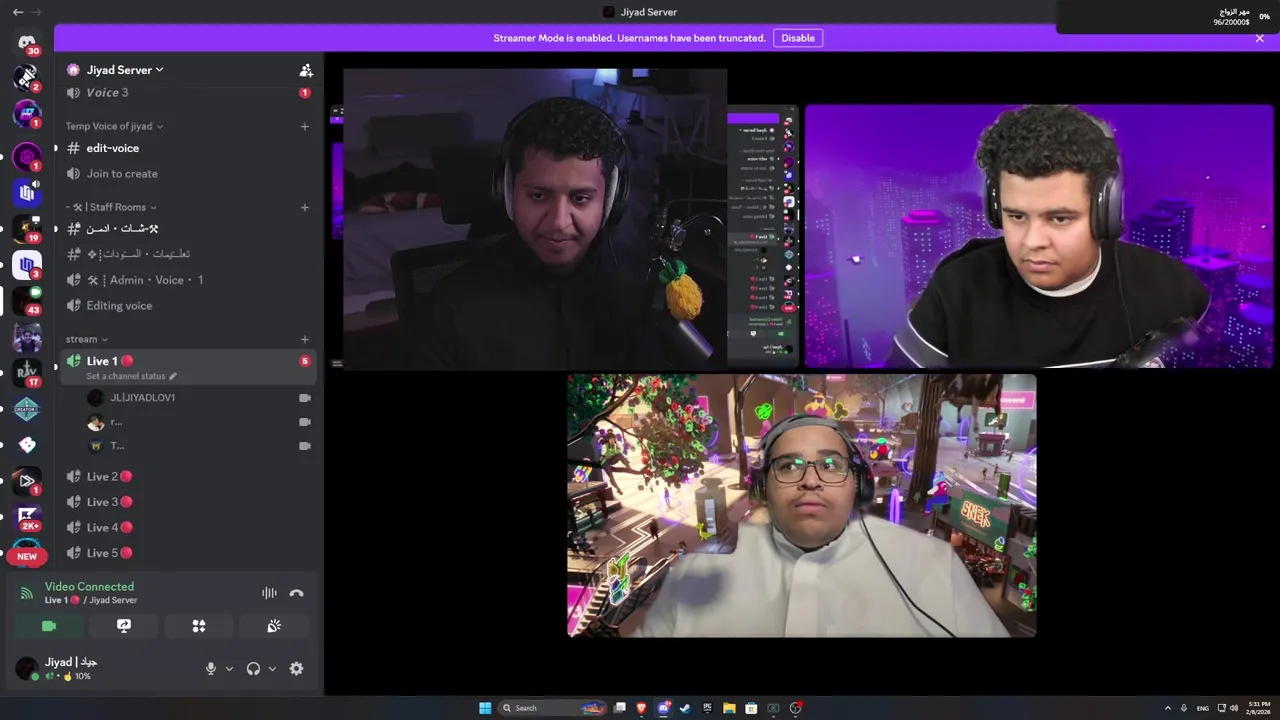
Task: Join the Live 4 voice channel
Action: (188, 527)
